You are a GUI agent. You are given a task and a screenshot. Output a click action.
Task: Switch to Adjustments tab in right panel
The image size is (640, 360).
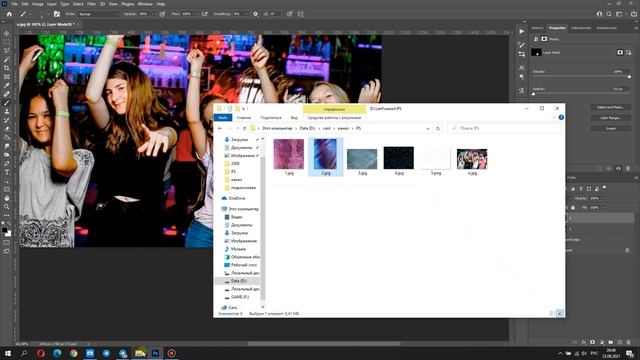[x=581, y=28]
